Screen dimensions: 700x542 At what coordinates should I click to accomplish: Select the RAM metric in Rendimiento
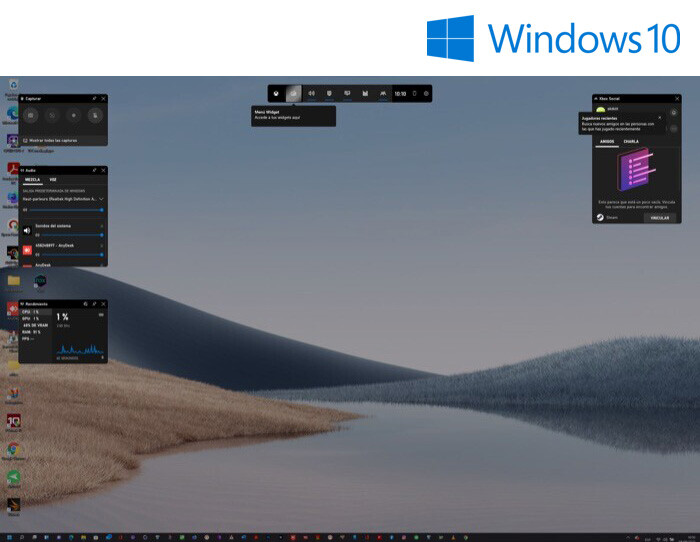click(x=36, y=332)
